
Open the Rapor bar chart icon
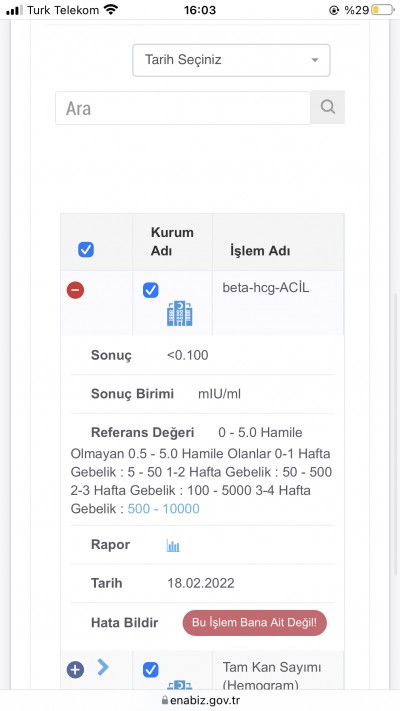(173, 545)
